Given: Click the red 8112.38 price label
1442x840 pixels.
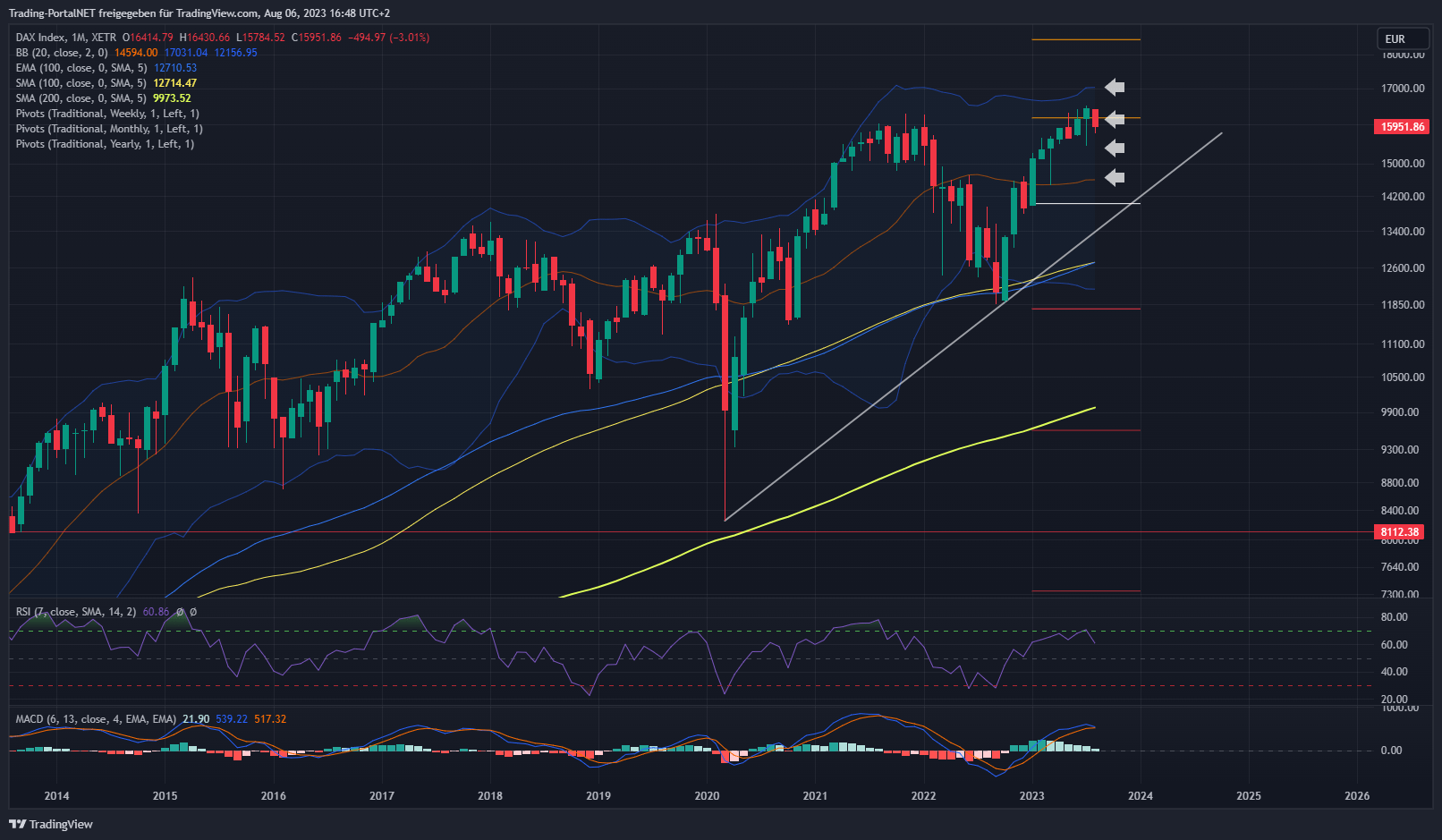Looking at the screenshot, I should pyautogui.click(x=1399, y=532).
